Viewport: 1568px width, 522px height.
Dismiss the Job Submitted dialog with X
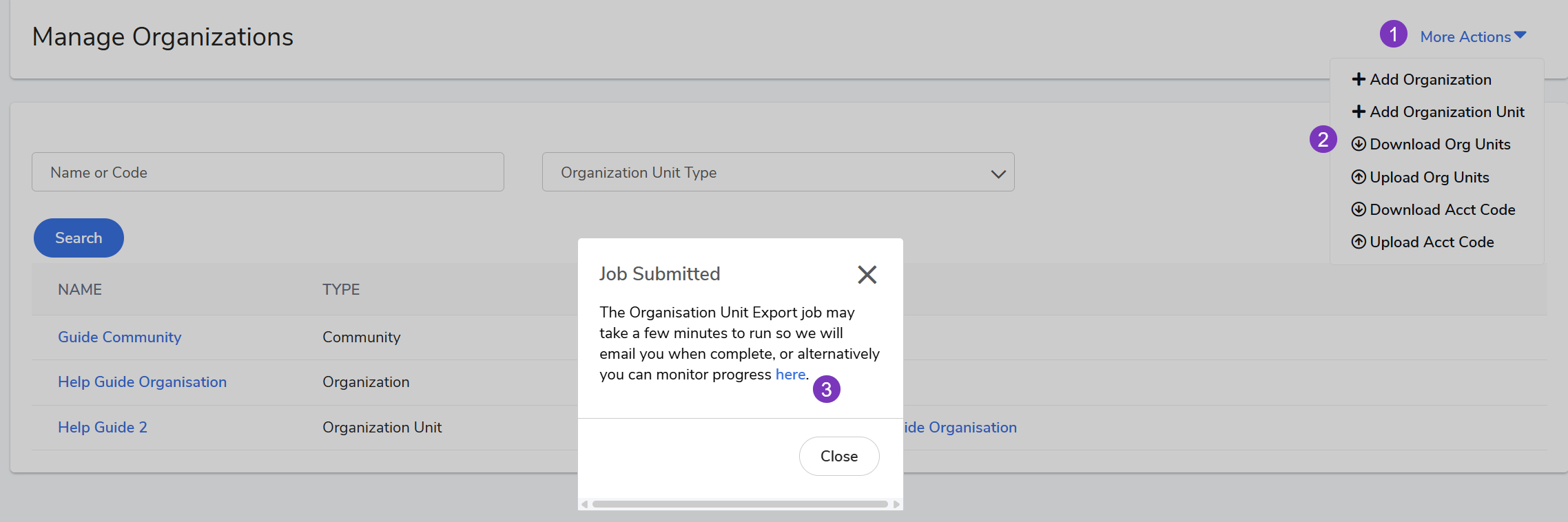(867, 275)
